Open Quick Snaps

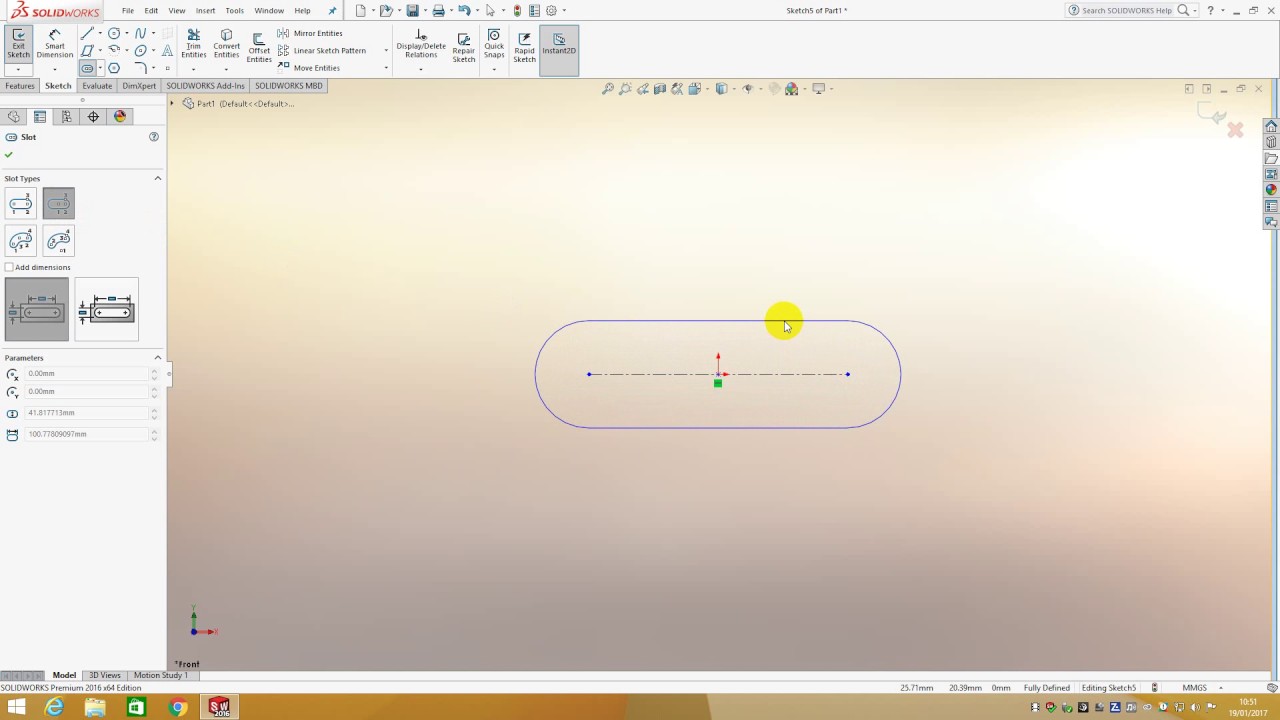494,44
